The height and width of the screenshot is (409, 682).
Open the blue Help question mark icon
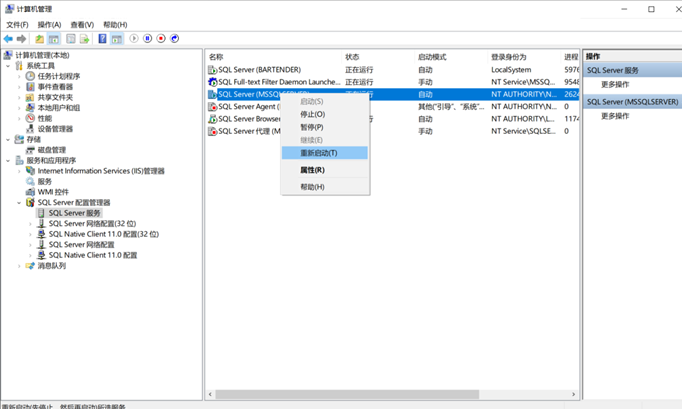click(102, 39)
